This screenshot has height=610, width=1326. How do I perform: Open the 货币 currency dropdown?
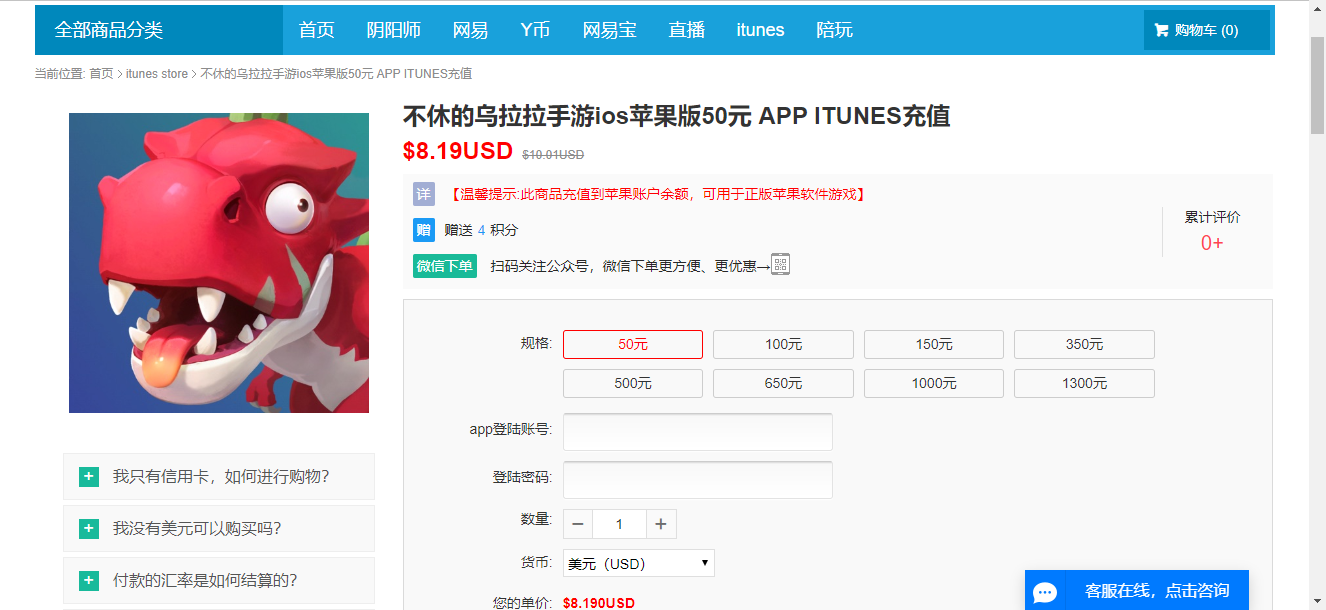coord(639,563)
